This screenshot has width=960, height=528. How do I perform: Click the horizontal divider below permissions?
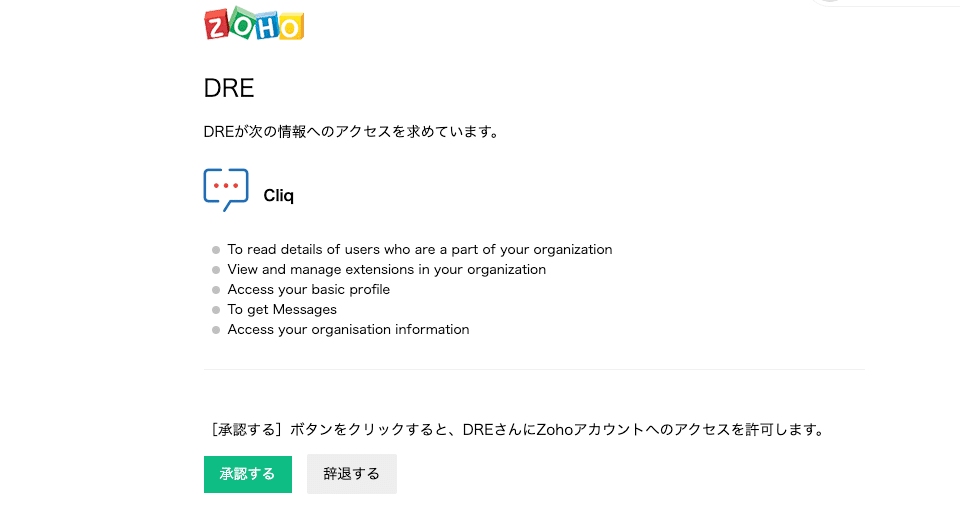pos(534,369)
